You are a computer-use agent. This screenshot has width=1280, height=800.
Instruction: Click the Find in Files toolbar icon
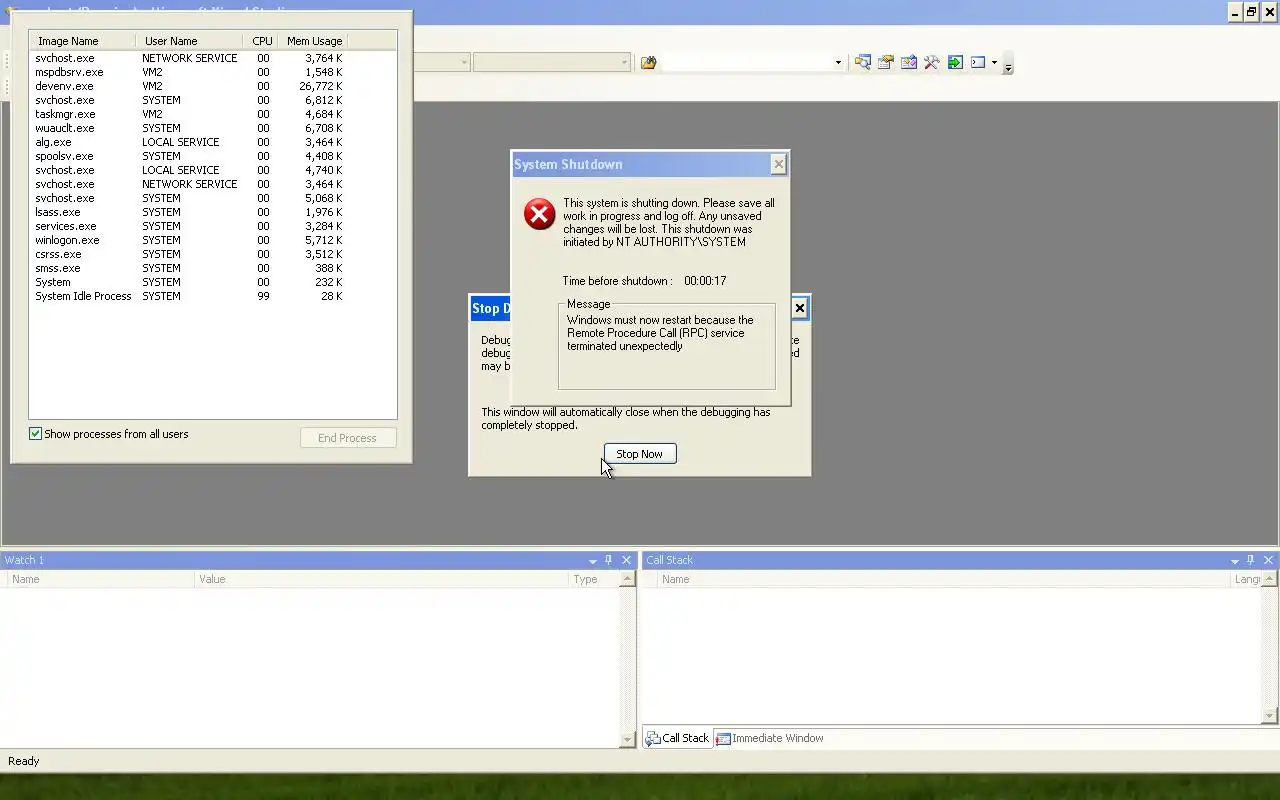[x=649, y=62]
